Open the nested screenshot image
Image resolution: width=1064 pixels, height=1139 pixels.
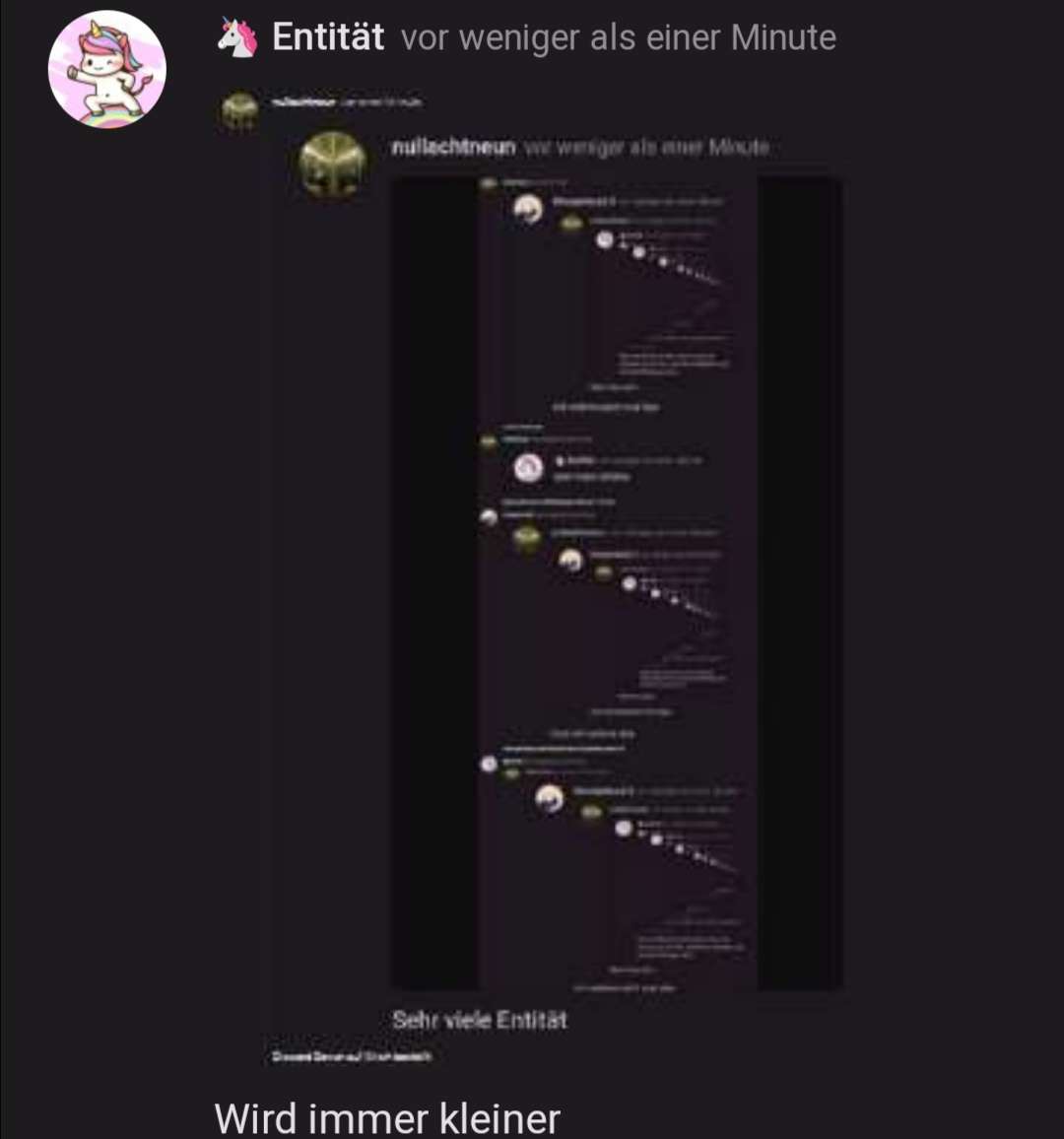click(x=618, y=583)
